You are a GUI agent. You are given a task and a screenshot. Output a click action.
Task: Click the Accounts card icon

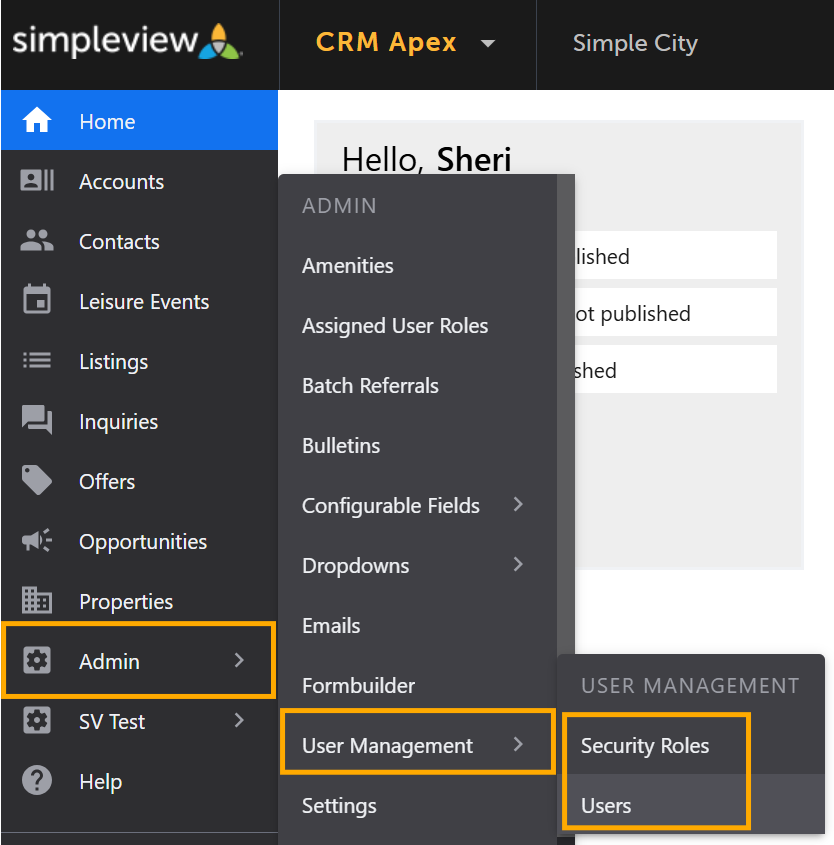point(37,180)
